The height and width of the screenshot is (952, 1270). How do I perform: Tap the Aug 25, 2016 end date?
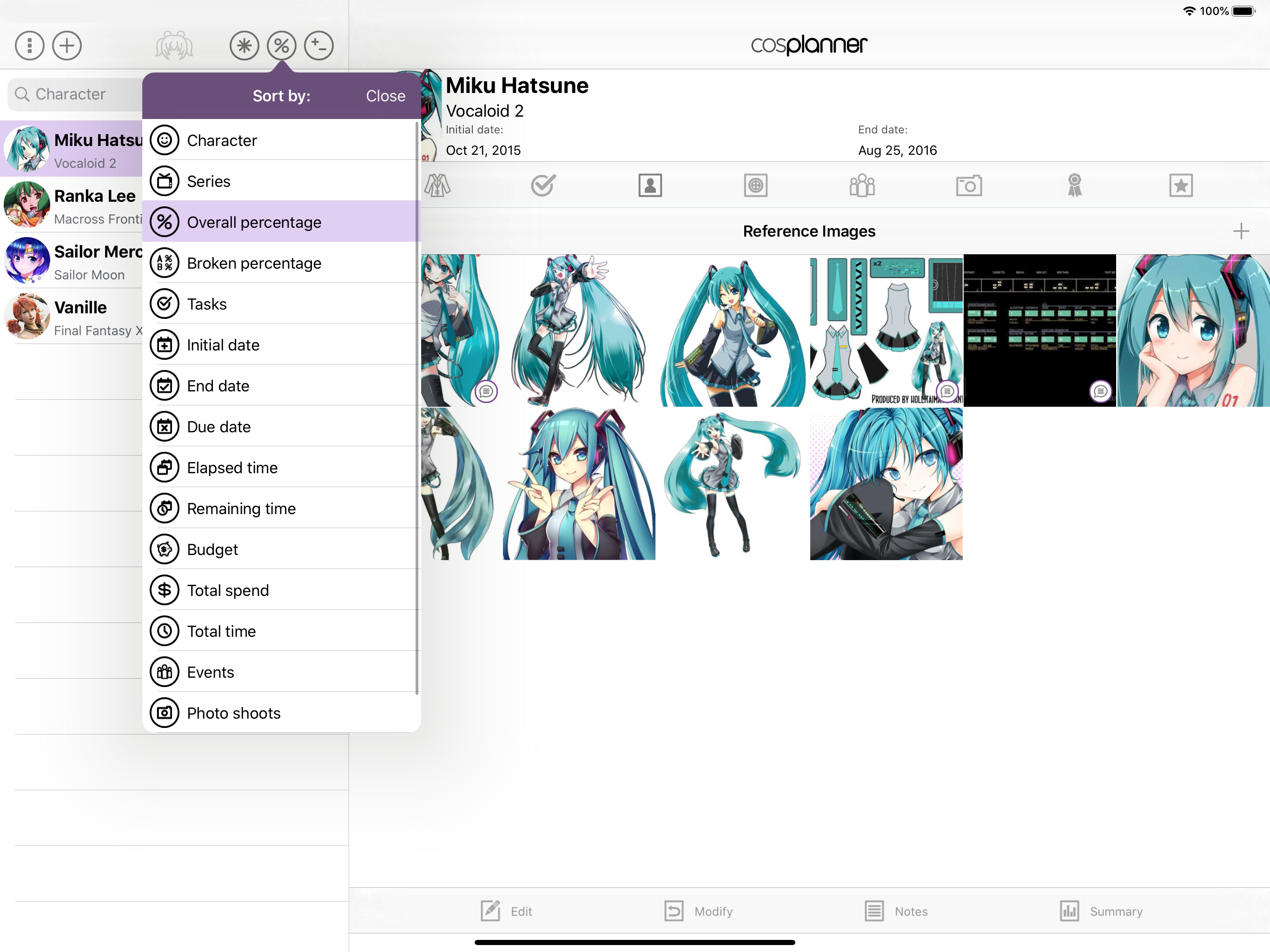[x=897, y=151]
